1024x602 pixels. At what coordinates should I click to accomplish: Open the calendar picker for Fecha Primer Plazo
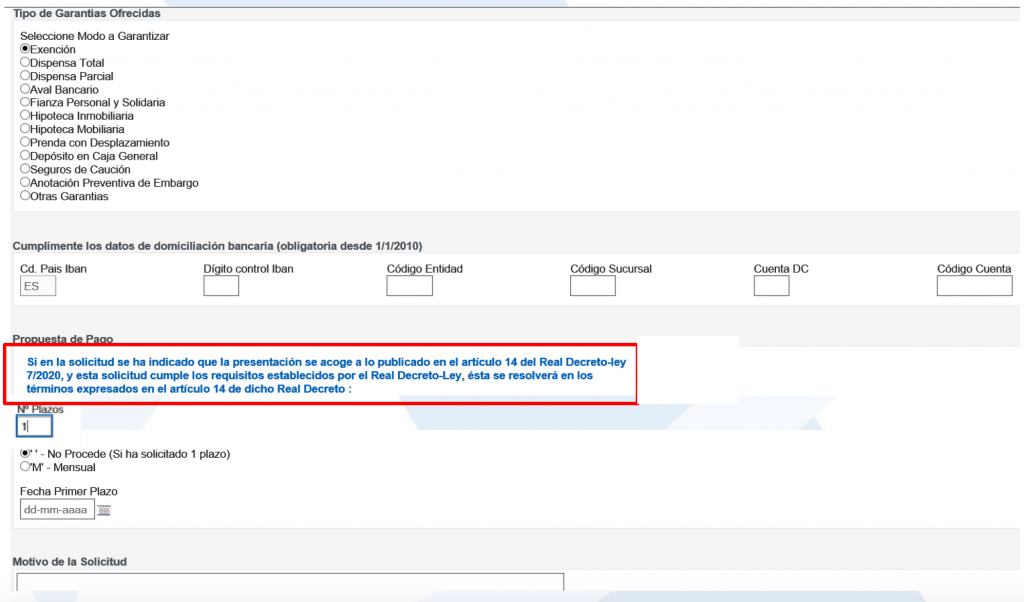point(104,510)
